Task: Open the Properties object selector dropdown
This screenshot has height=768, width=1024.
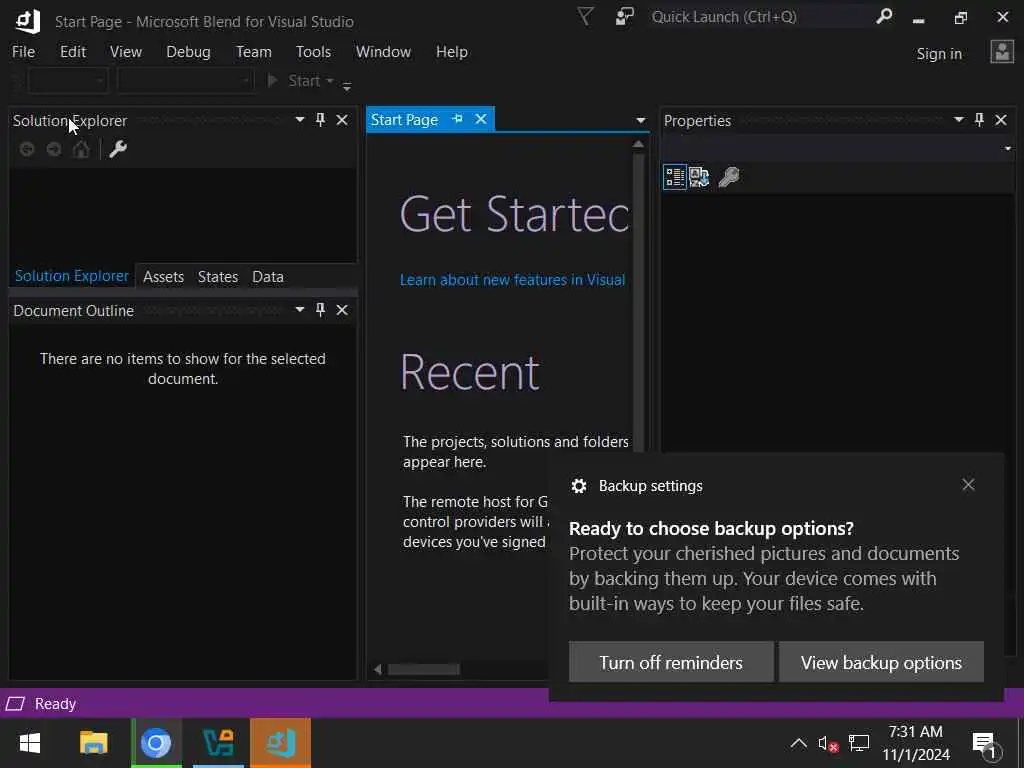Action: [1008, 149]
